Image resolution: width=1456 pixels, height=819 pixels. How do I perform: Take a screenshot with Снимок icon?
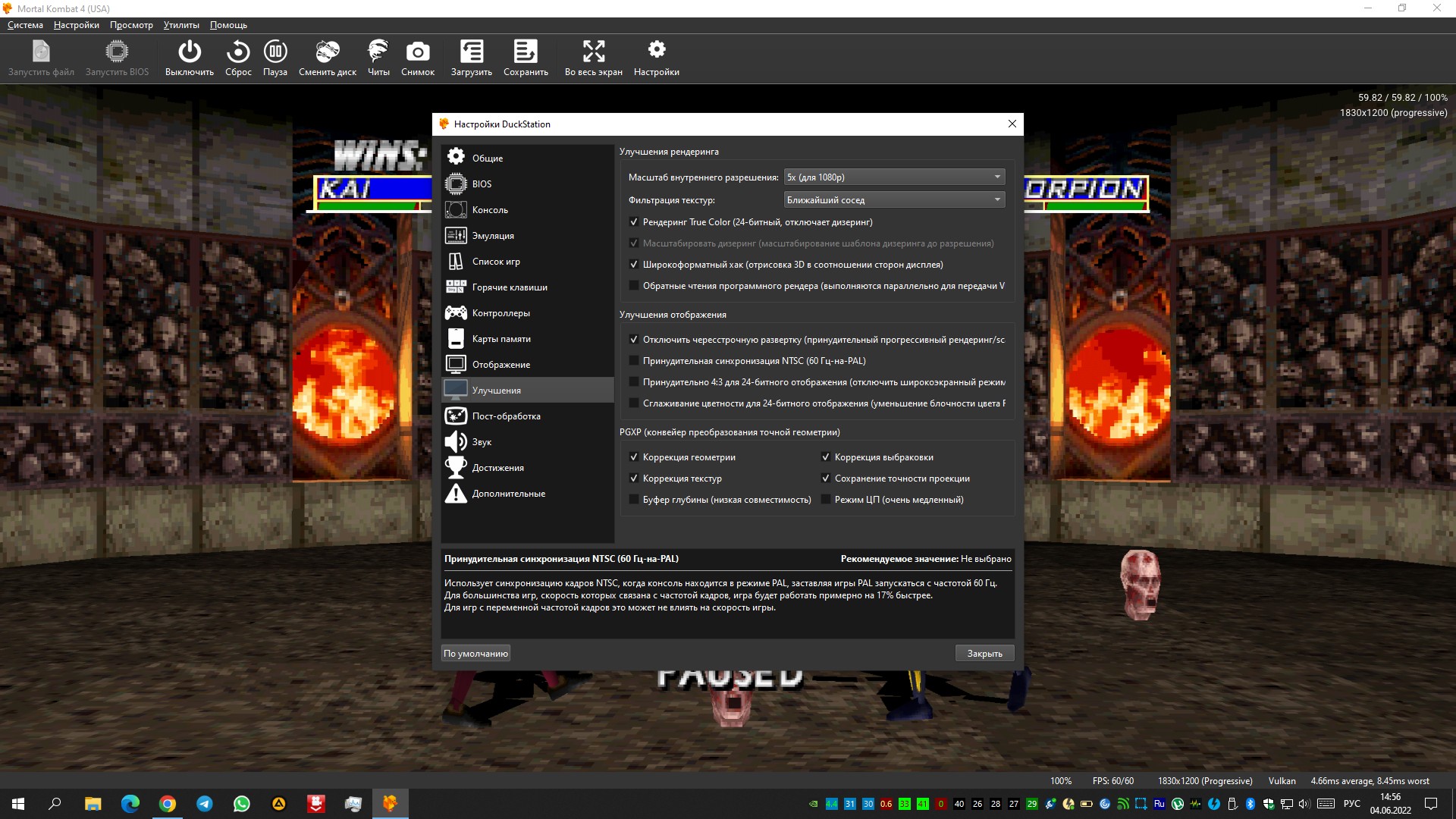click(418, 58)
